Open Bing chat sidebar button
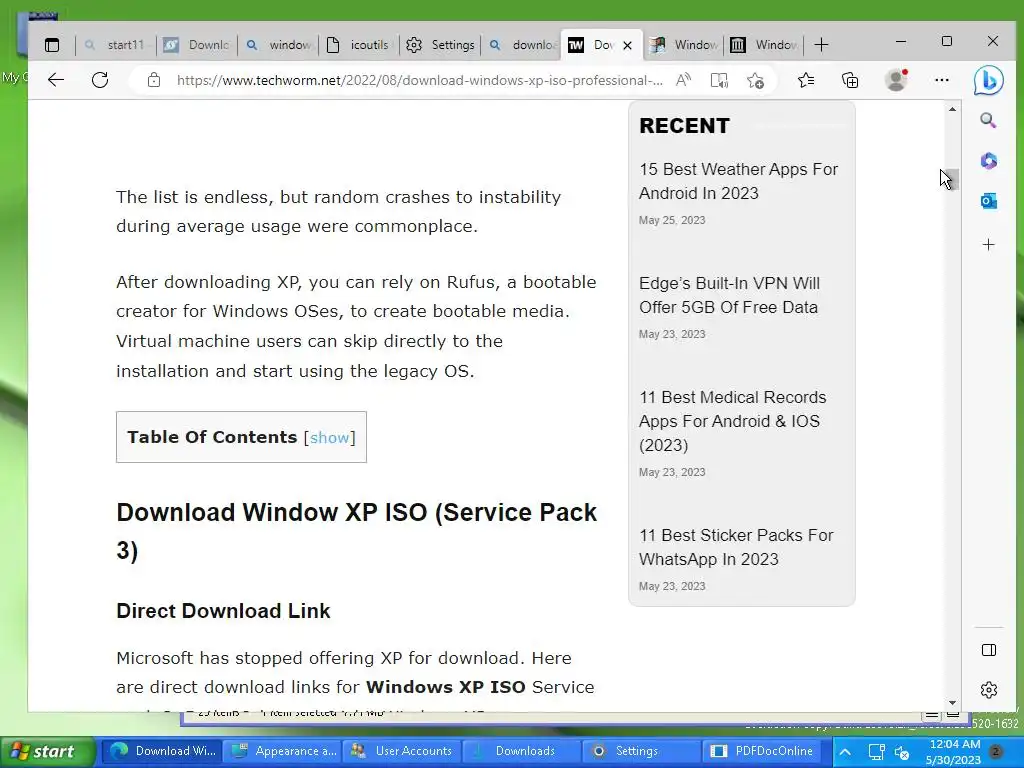The width and height of the screenshot is (1024, 768). pos(988,80)
